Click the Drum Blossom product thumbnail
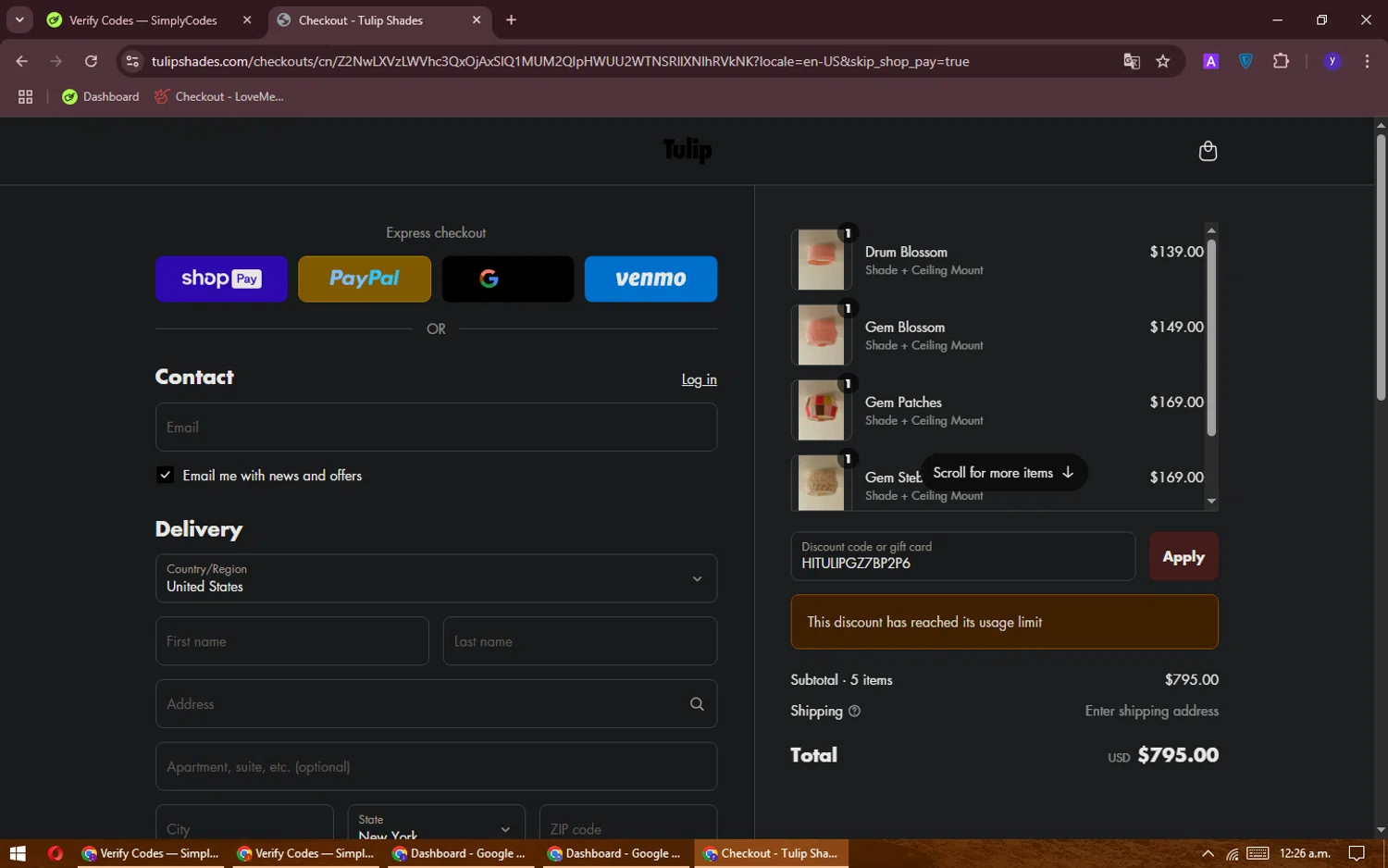This screenshot has width=1388, height=868. click(821, 260)
